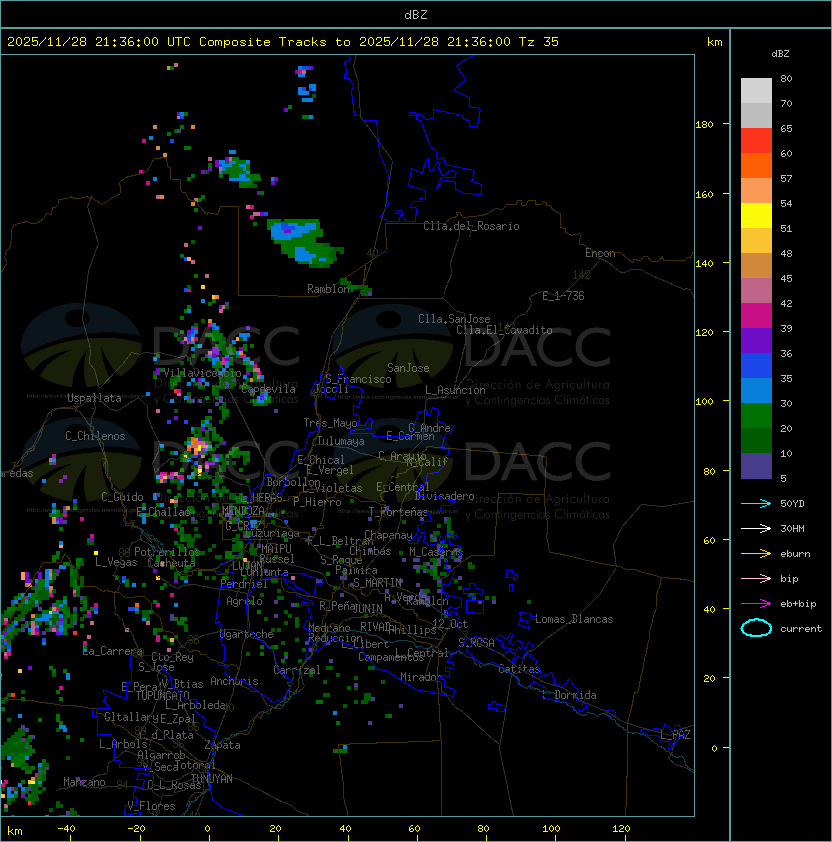This screenshot has width=832, height=842.
Task: Click the 'V_Flores' map label
Action: pos(151,806)
